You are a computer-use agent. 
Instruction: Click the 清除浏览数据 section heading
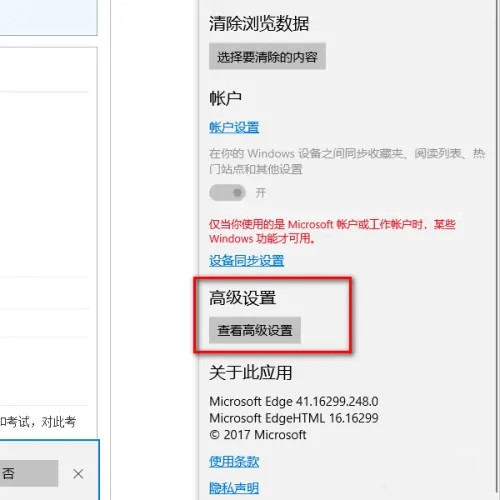pyautogui.click(x=259, y=24)
